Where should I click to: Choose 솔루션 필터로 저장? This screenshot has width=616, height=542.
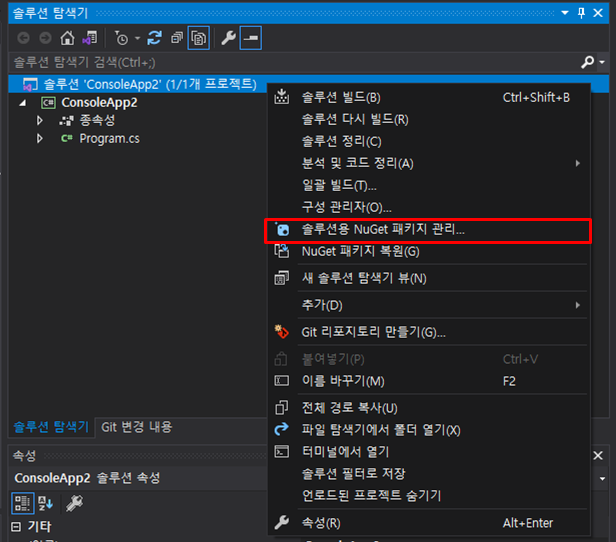coord(429,474)
